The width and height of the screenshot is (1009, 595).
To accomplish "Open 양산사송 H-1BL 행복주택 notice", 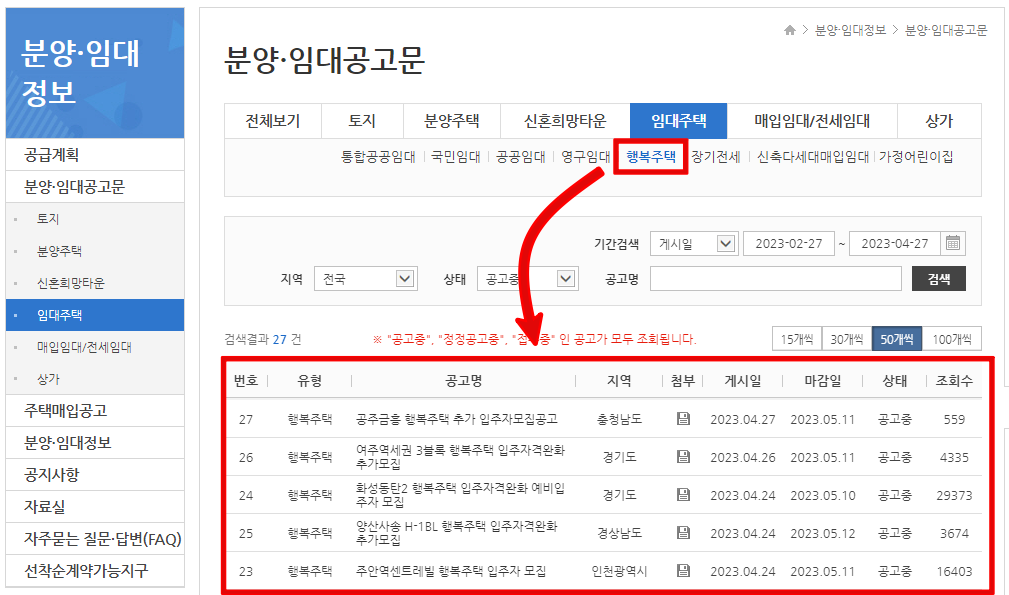I will pyautogui.click(x=457, y=533).
